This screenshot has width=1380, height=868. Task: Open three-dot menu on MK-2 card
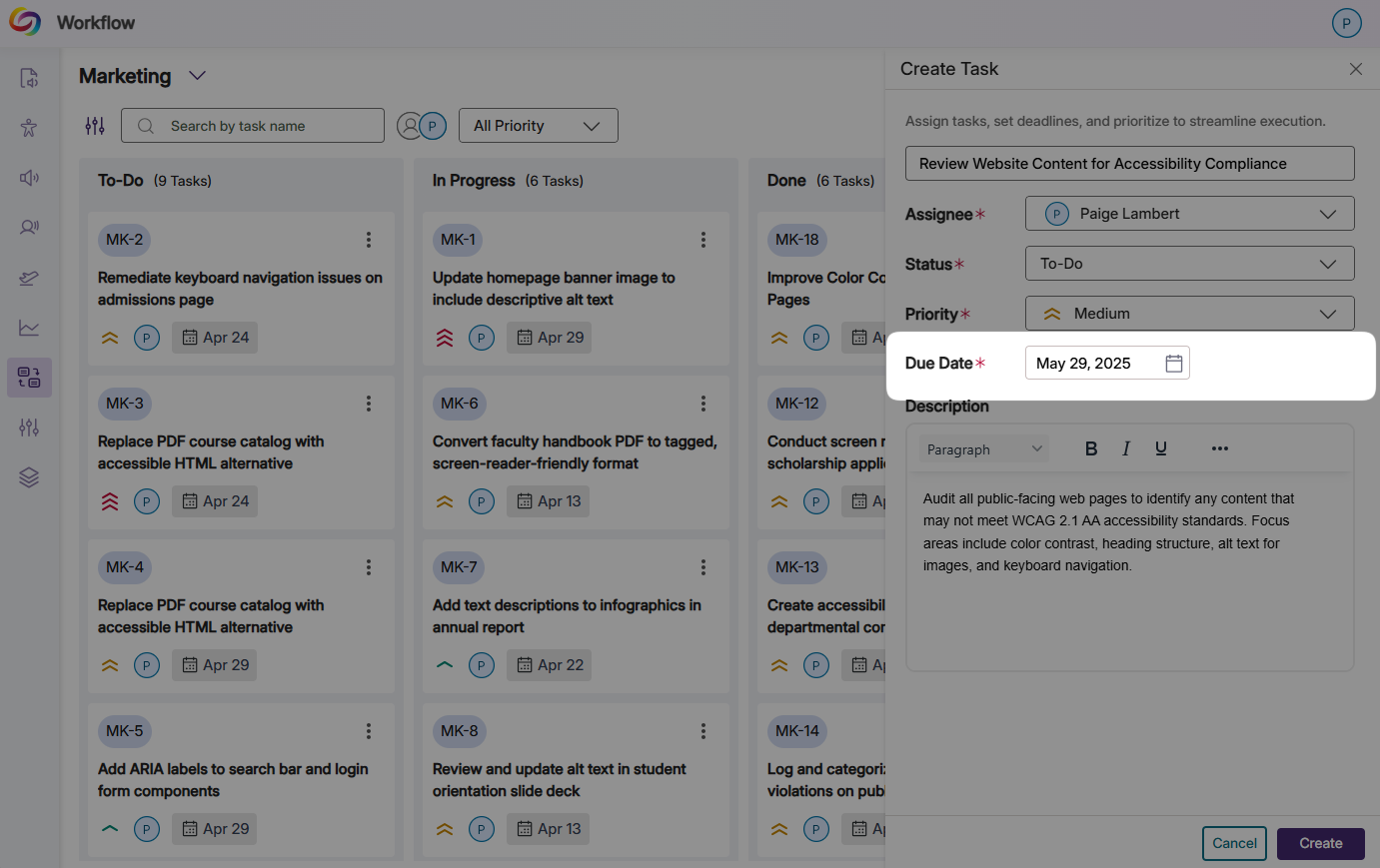tap(369, 240)
